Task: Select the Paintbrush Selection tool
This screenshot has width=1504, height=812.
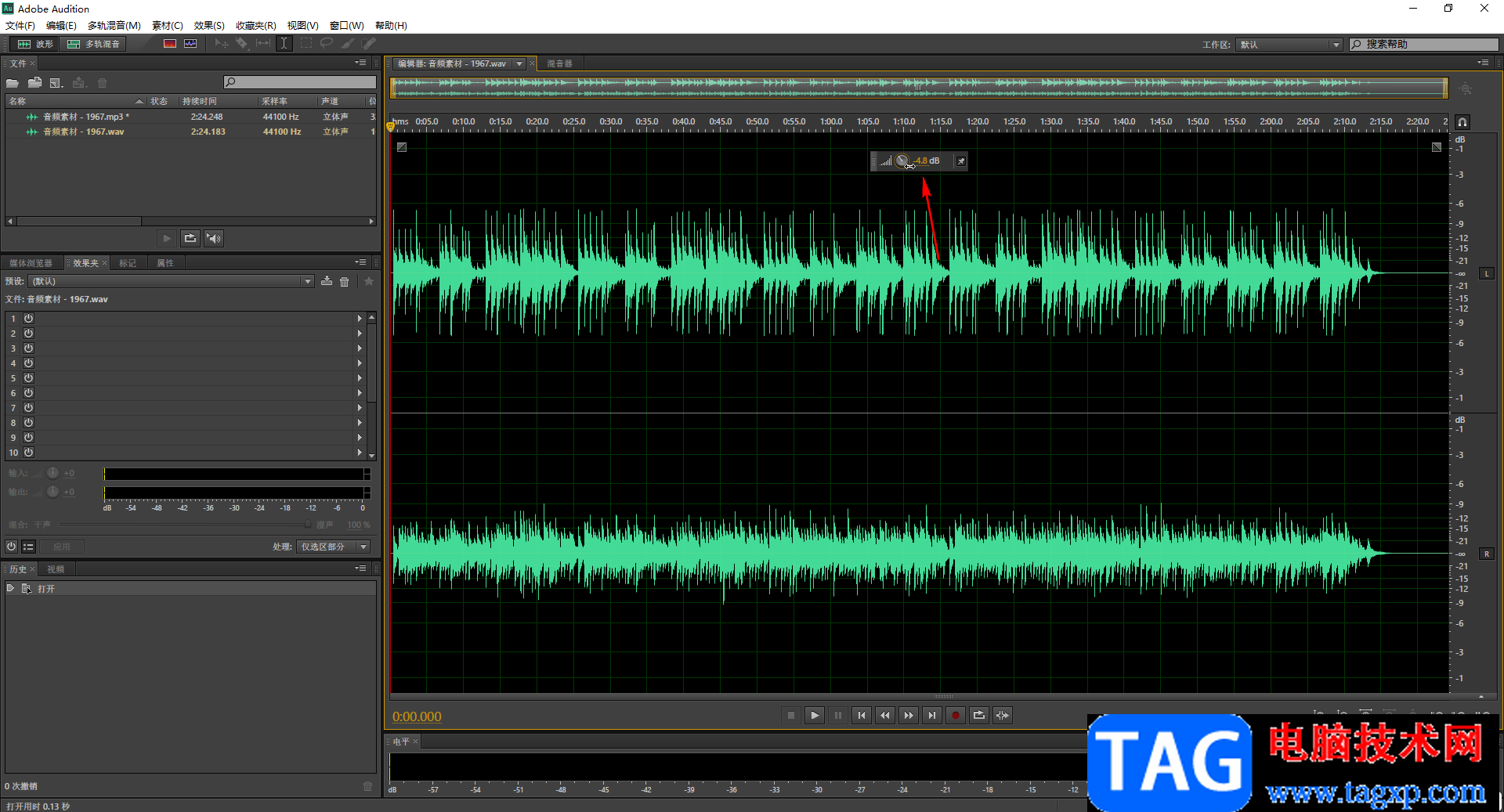Action: [x=348, y=44]
